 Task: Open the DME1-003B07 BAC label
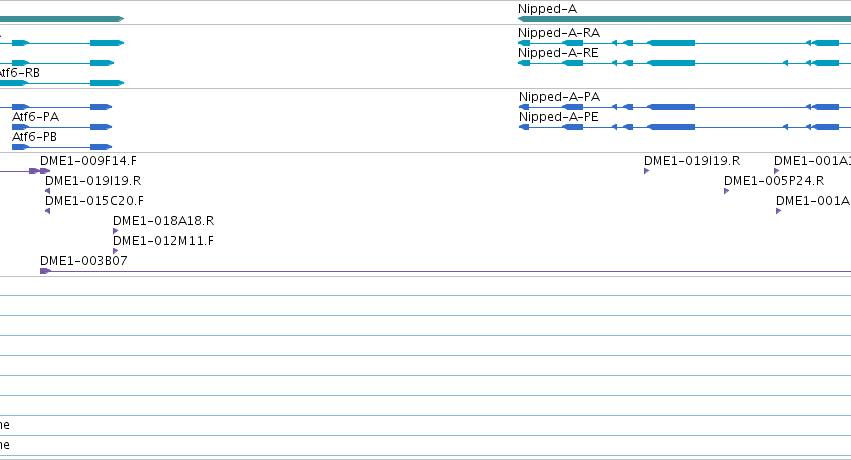coord(84,261)
